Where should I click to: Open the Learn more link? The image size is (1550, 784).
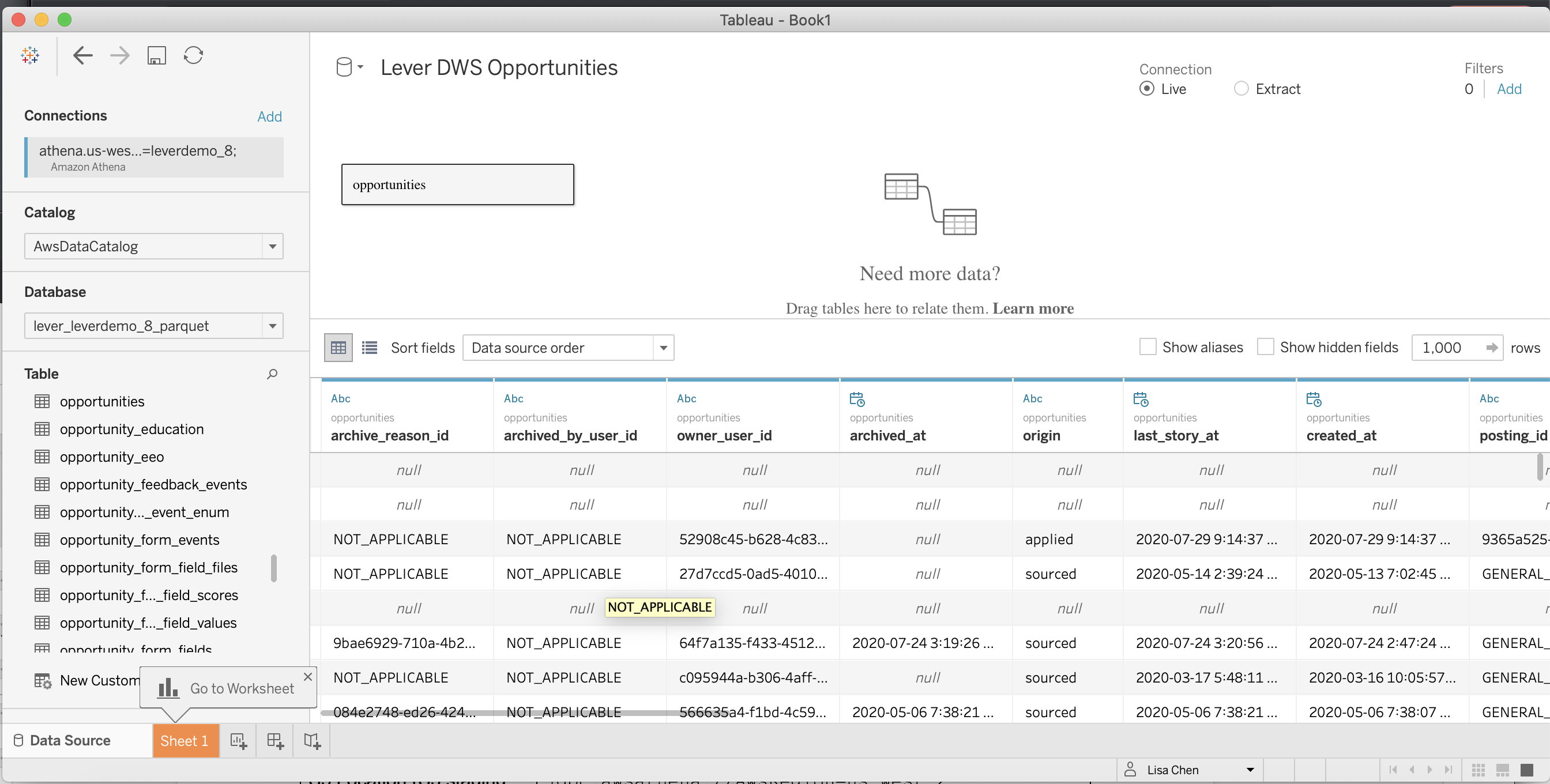(1033, 308)
